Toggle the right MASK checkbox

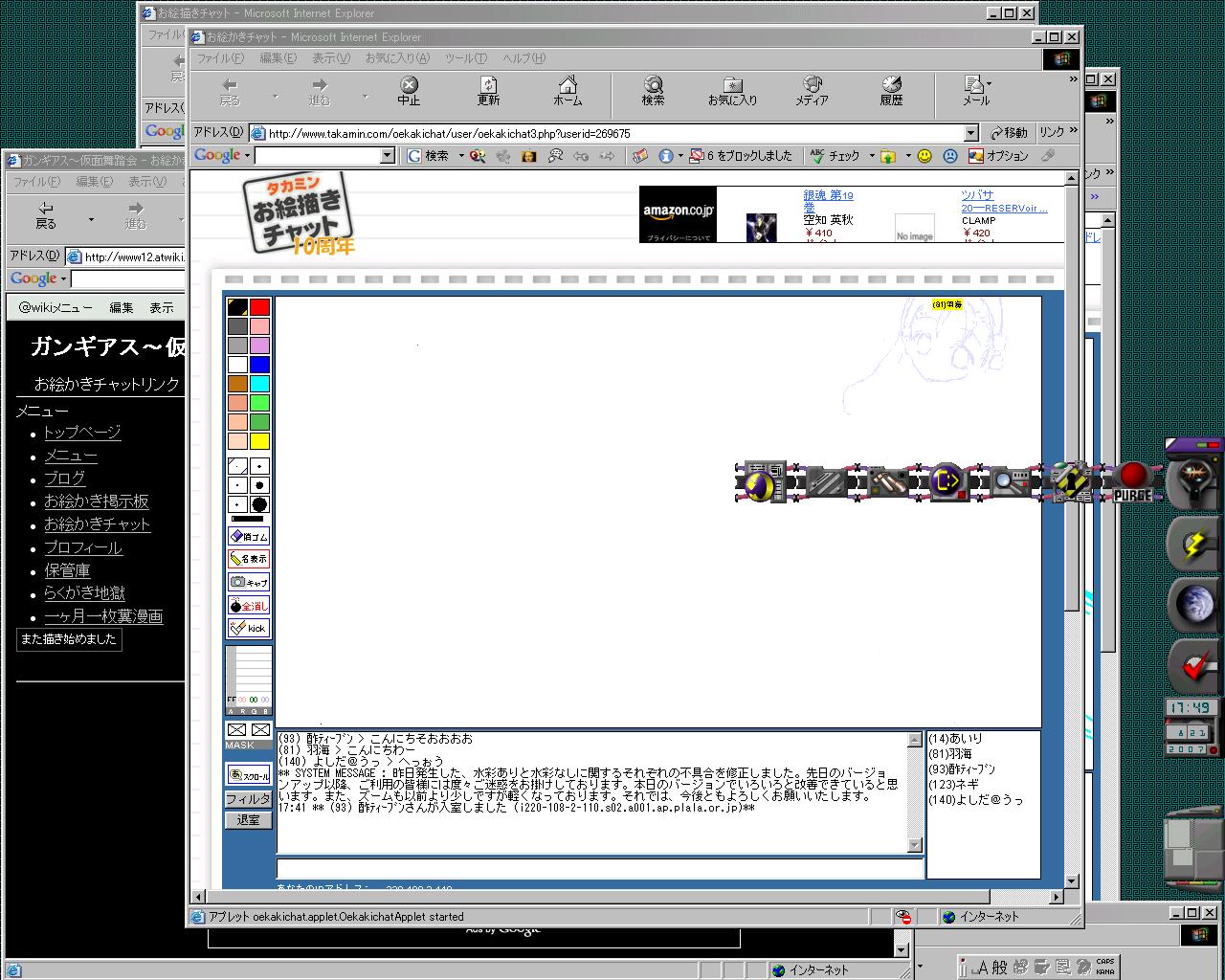click(260, 730)
